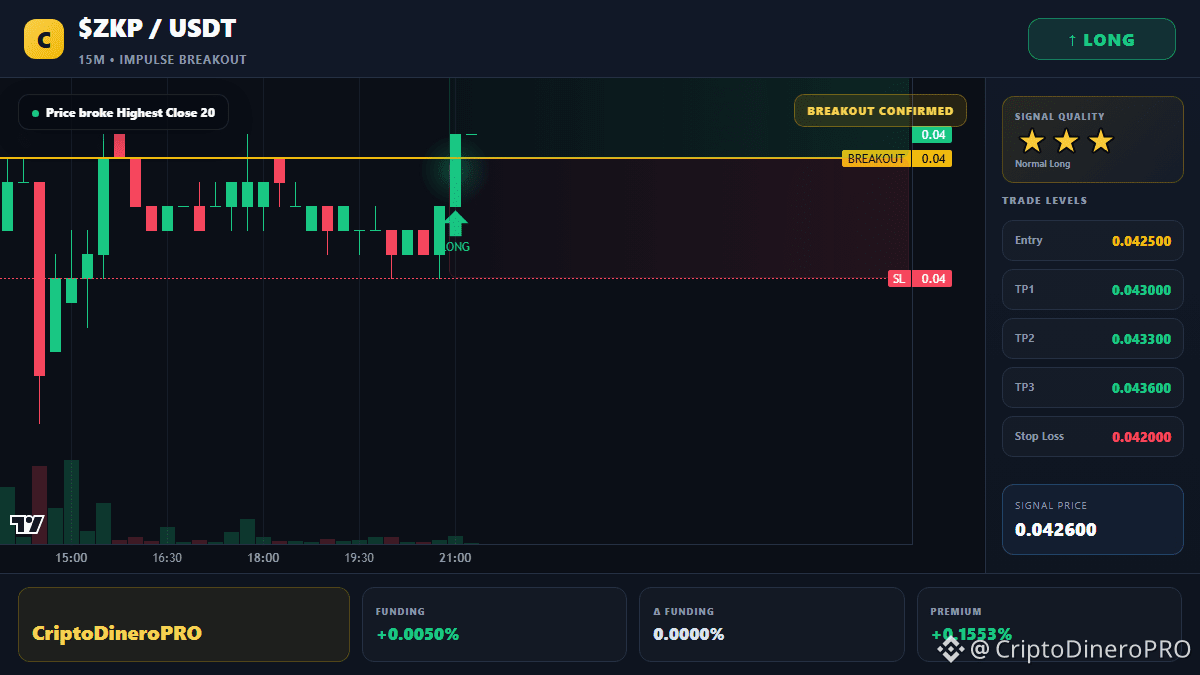Click the tall green breakout candle

point(455,170)
